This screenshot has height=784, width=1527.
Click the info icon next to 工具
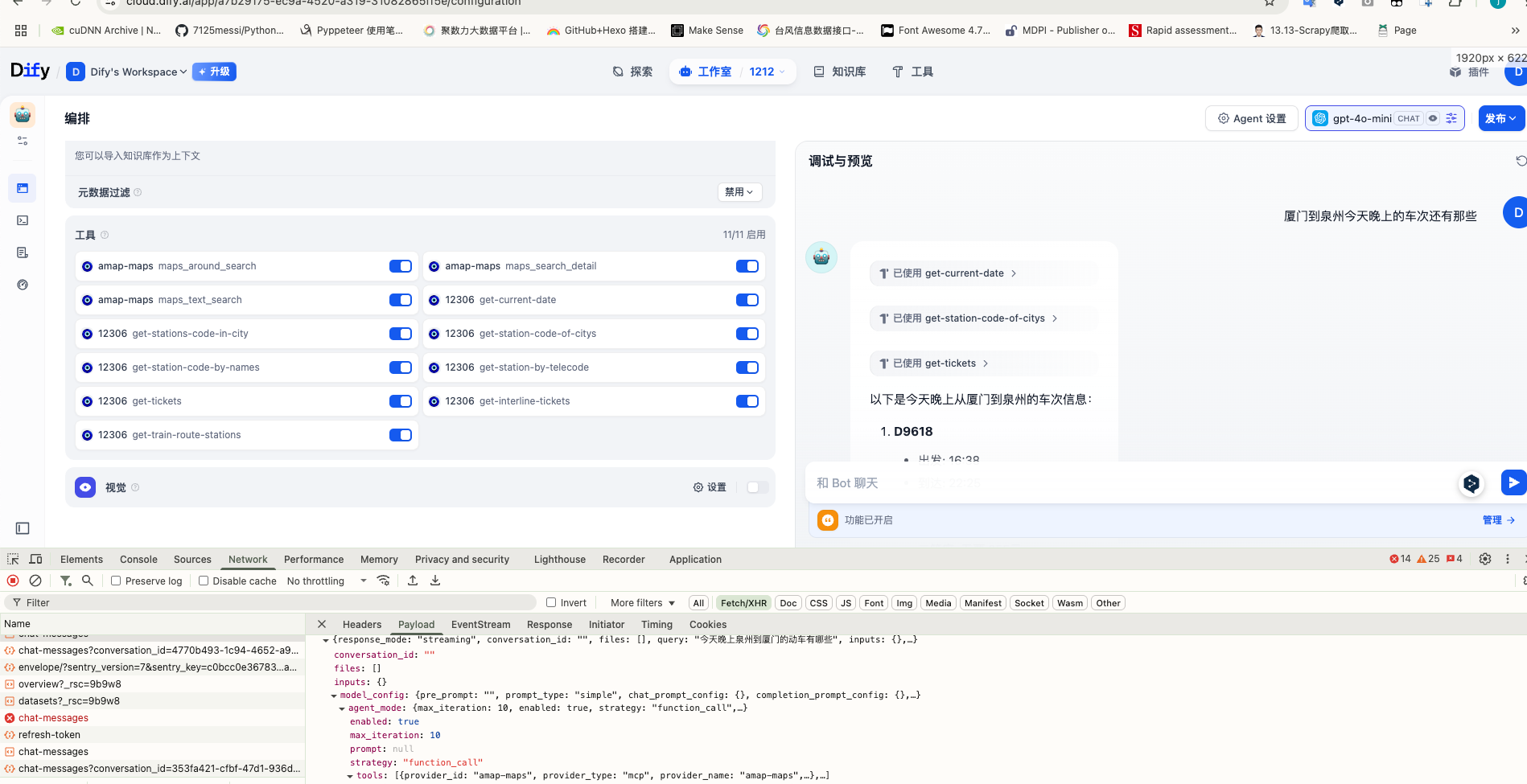click(105, 235)
